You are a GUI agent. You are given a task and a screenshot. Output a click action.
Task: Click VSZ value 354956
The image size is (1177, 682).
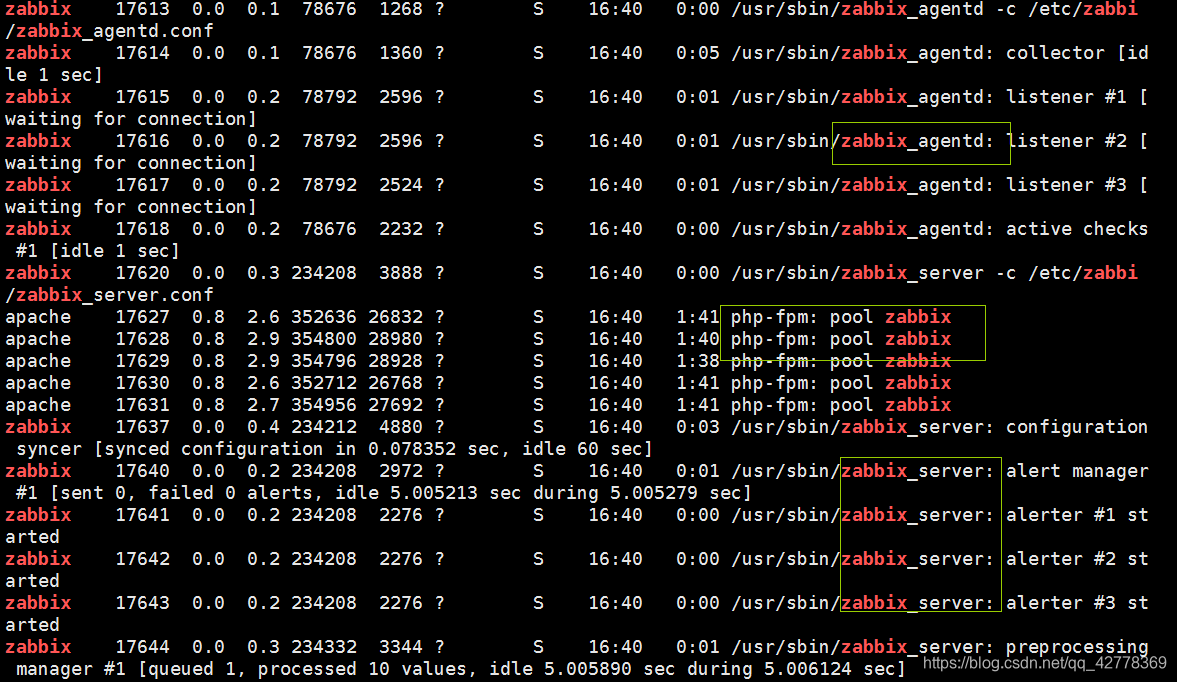tap(324, 405)
